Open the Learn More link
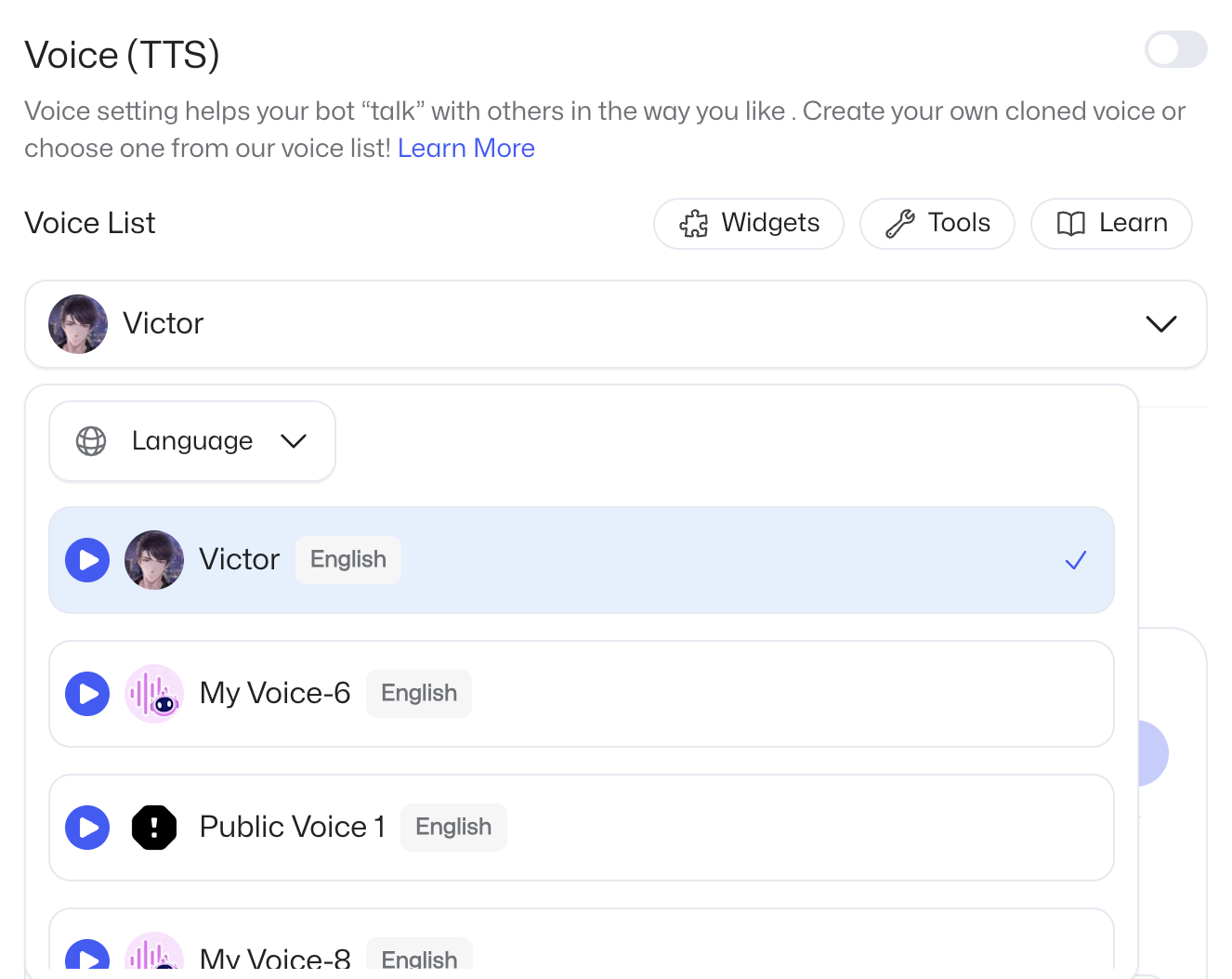The width and height of the screenshot is (1232, 979). click(465, 149)
